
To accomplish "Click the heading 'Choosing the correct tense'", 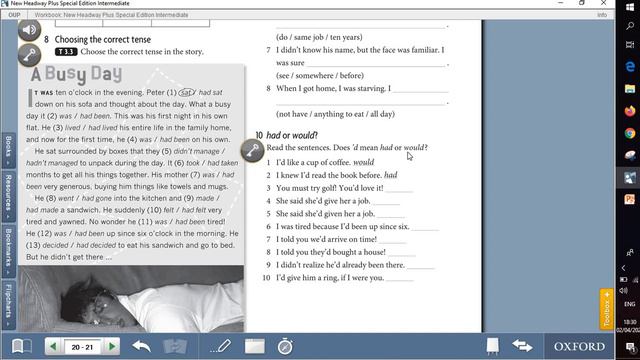I will [x=103, y=40].
